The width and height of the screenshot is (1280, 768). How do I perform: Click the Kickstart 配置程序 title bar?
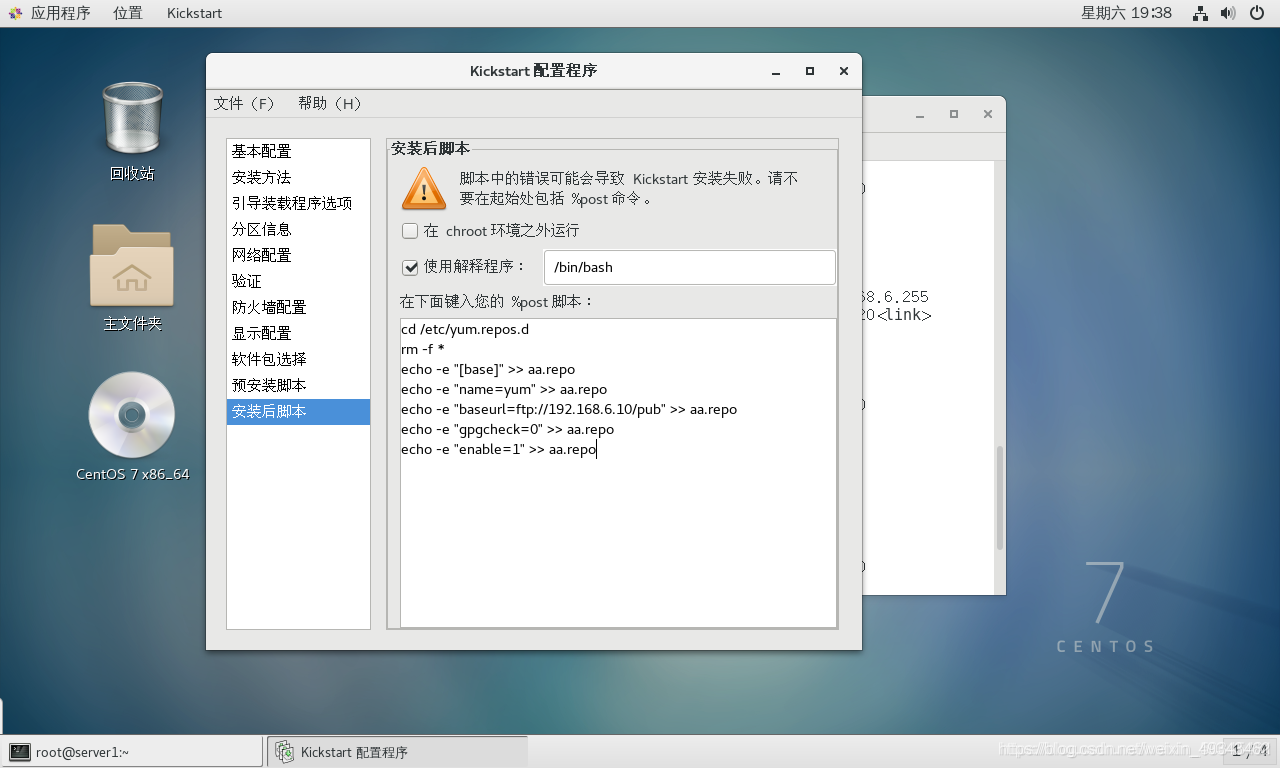click(x=533, y=71)
